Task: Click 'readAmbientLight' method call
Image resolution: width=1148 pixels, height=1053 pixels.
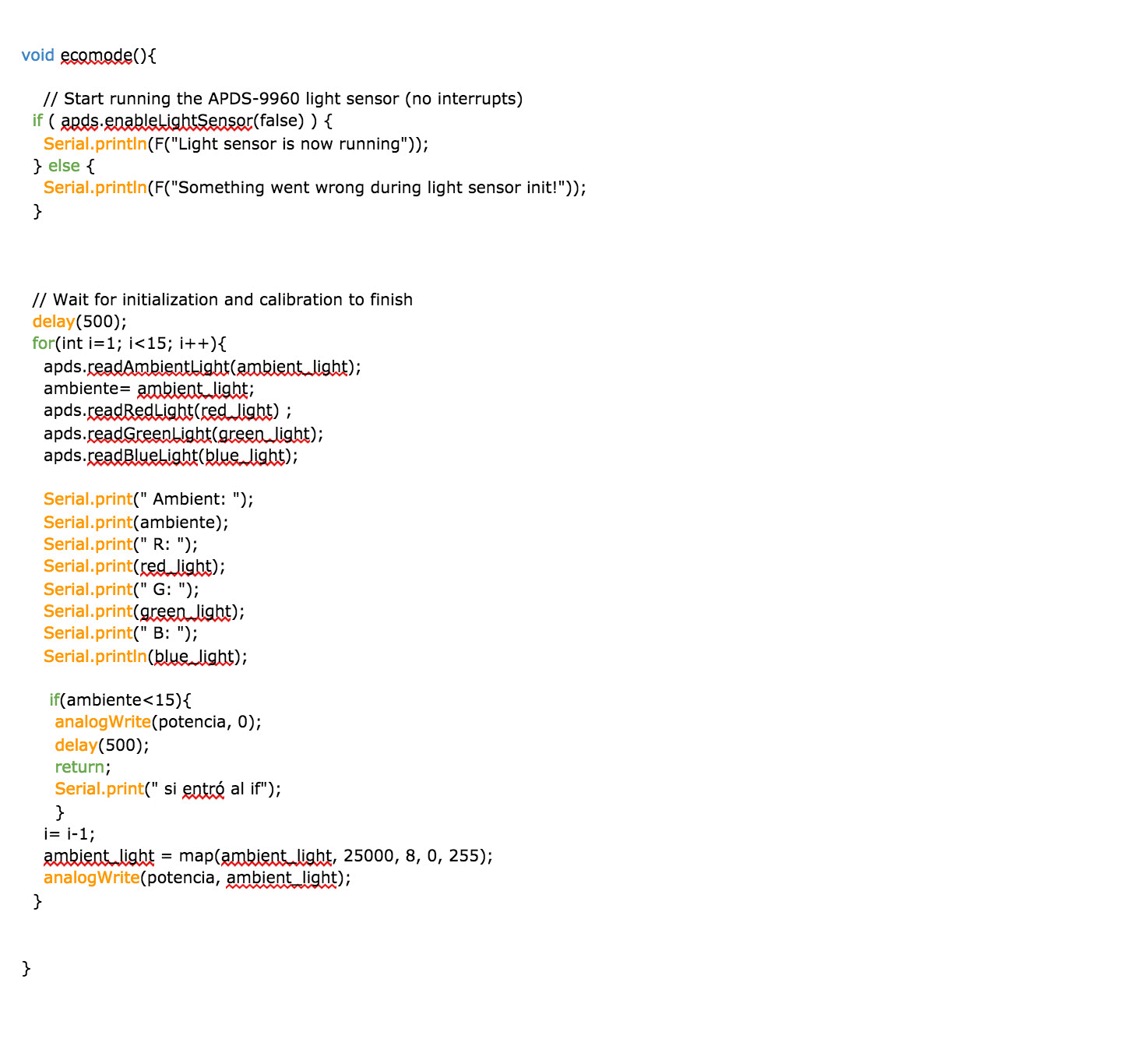Action: click(158, 367)
